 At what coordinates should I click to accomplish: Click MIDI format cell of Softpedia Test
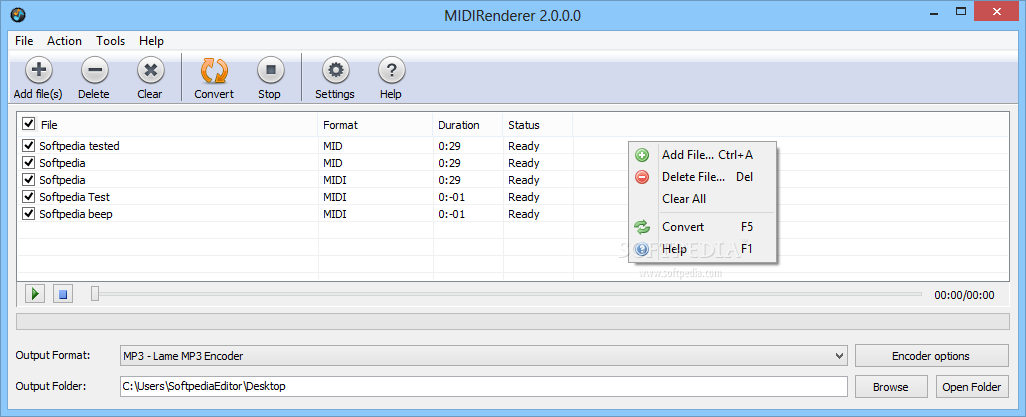pyautogui.click(x=334, y=197)
